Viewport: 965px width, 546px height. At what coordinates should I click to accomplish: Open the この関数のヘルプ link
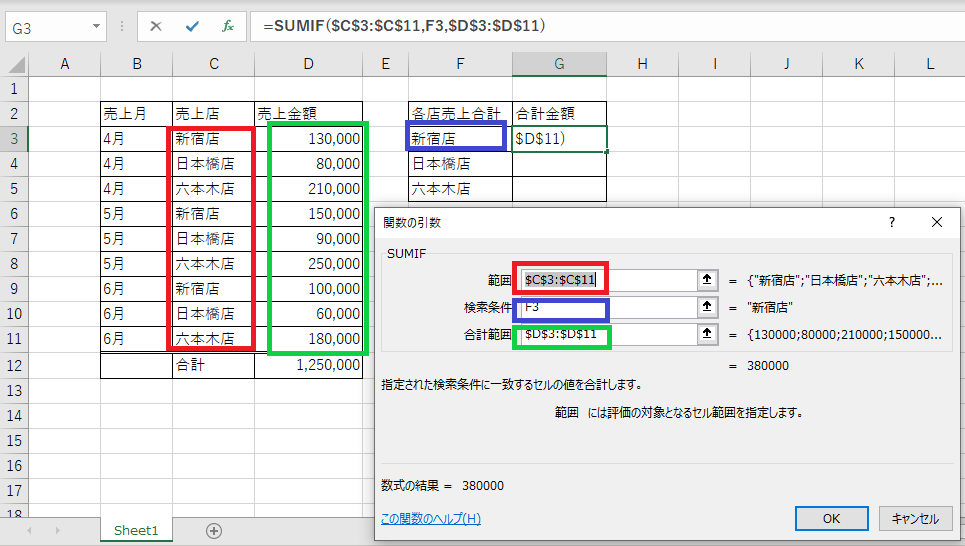tap(431, 518)
